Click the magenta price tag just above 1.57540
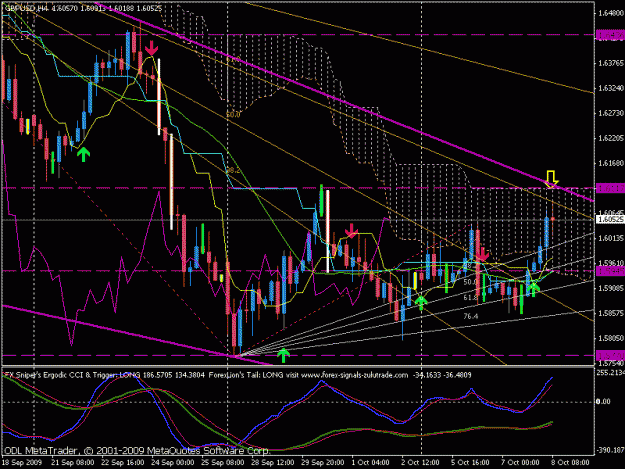The image size is (625, 469). pos(610,355)
